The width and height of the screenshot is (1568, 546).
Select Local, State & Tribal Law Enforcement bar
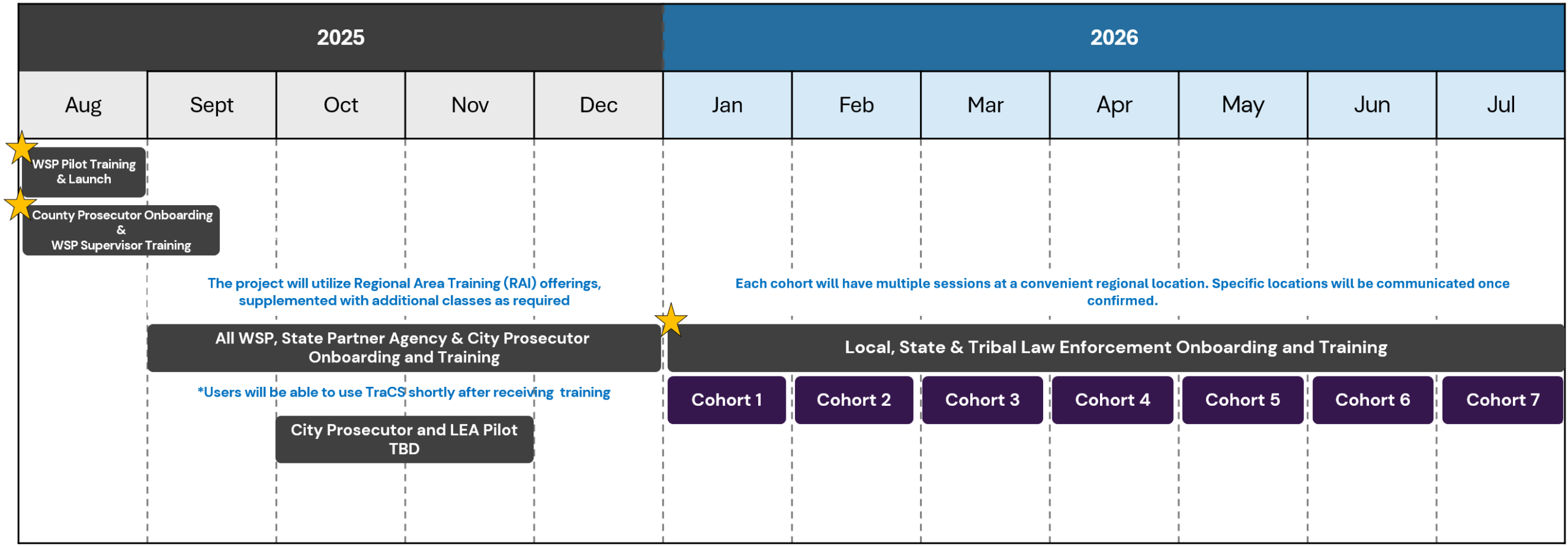tap(1115, 348)
